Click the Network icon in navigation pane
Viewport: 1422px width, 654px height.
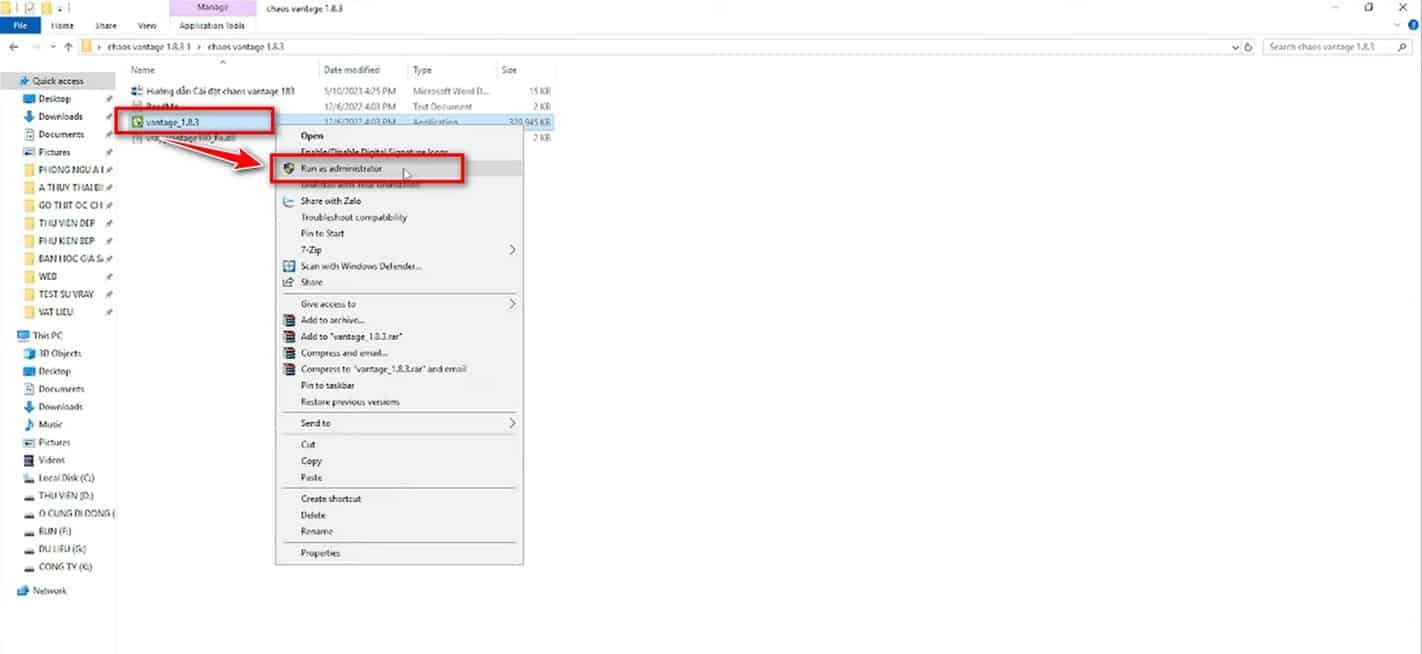(x=22, y=591)
